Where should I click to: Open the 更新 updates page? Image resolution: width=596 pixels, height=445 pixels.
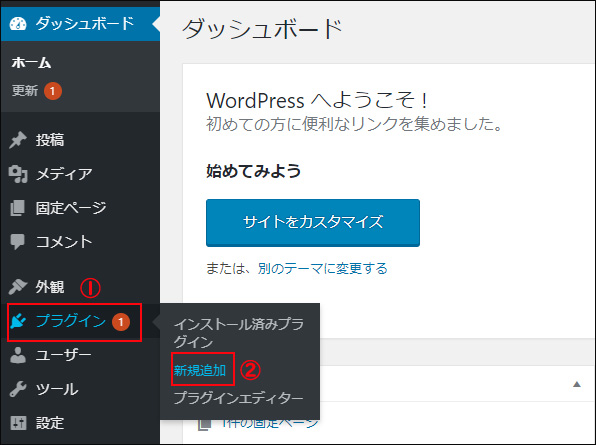[x=25, y=91]
